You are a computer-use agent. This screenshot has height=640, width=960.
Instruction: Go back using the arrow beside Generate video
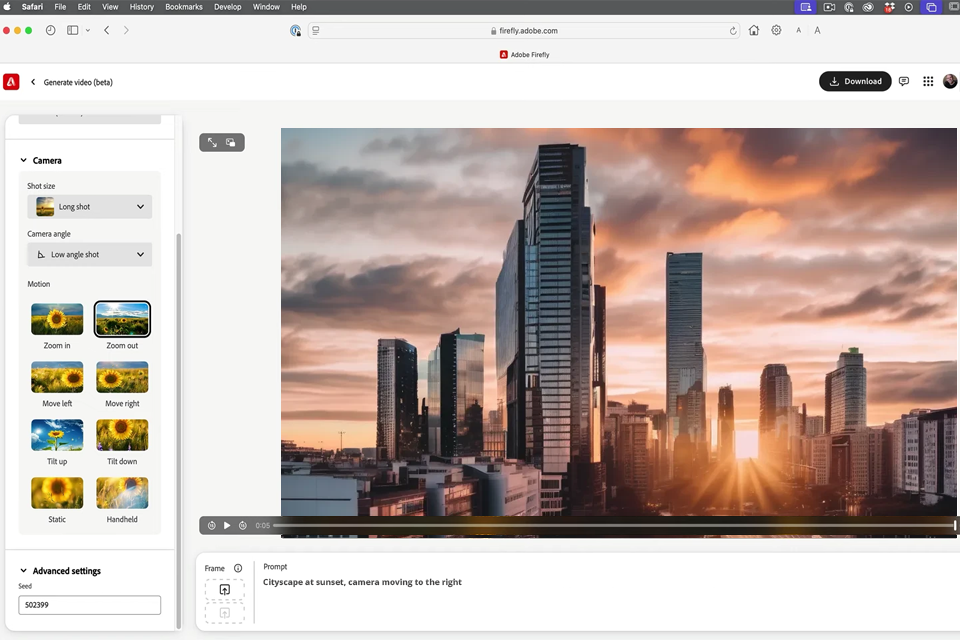pyautogui.click(x=33, y=82)
